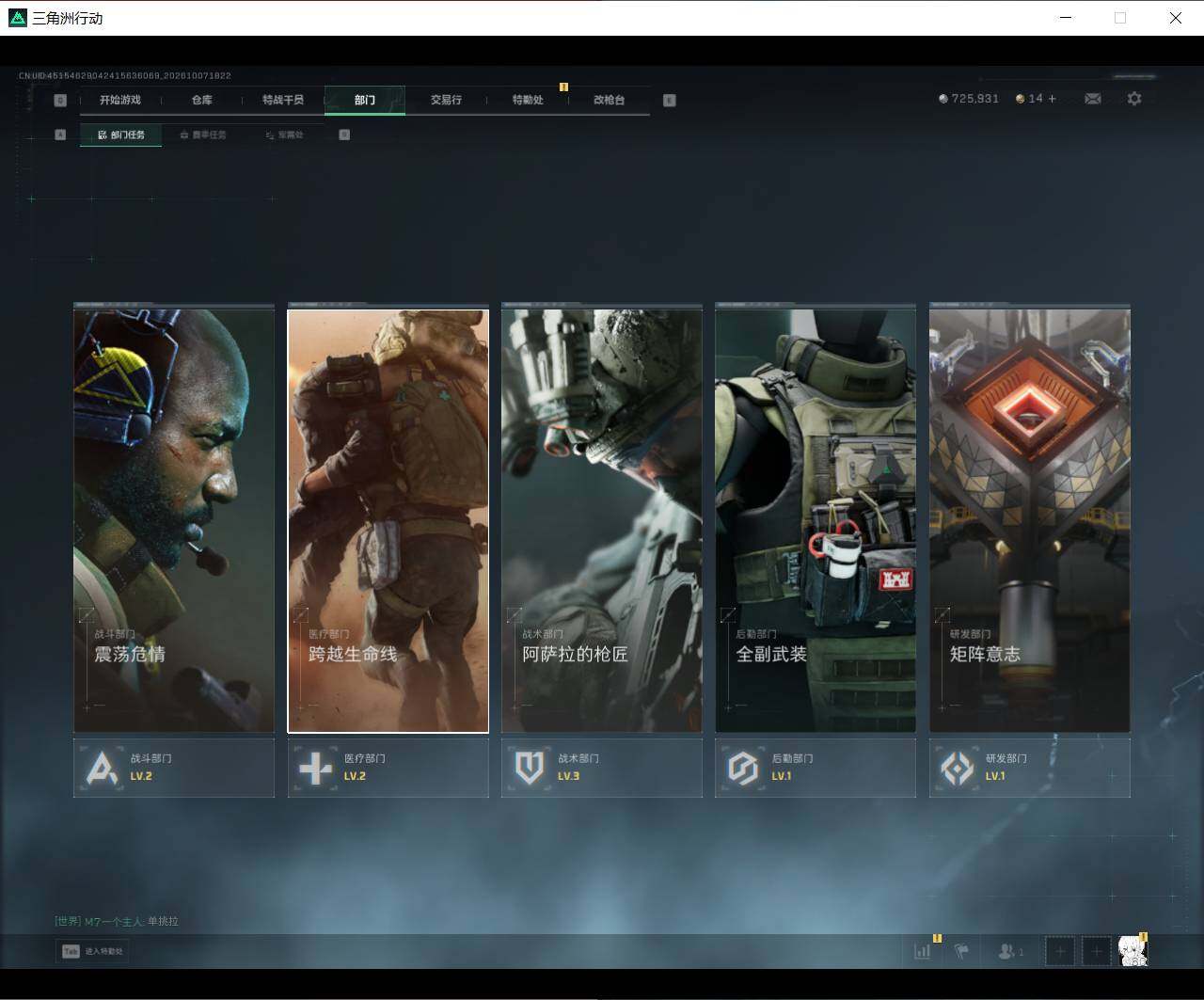
Task: Add teammate in first empty squad slot
Action: pos(1060,951)
